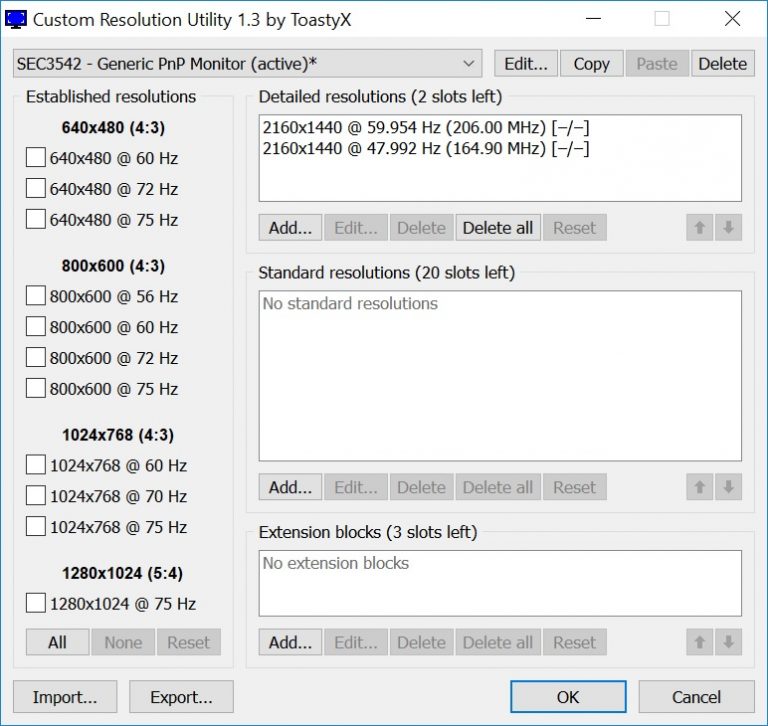Open the Export... dialog

[181, 697]
